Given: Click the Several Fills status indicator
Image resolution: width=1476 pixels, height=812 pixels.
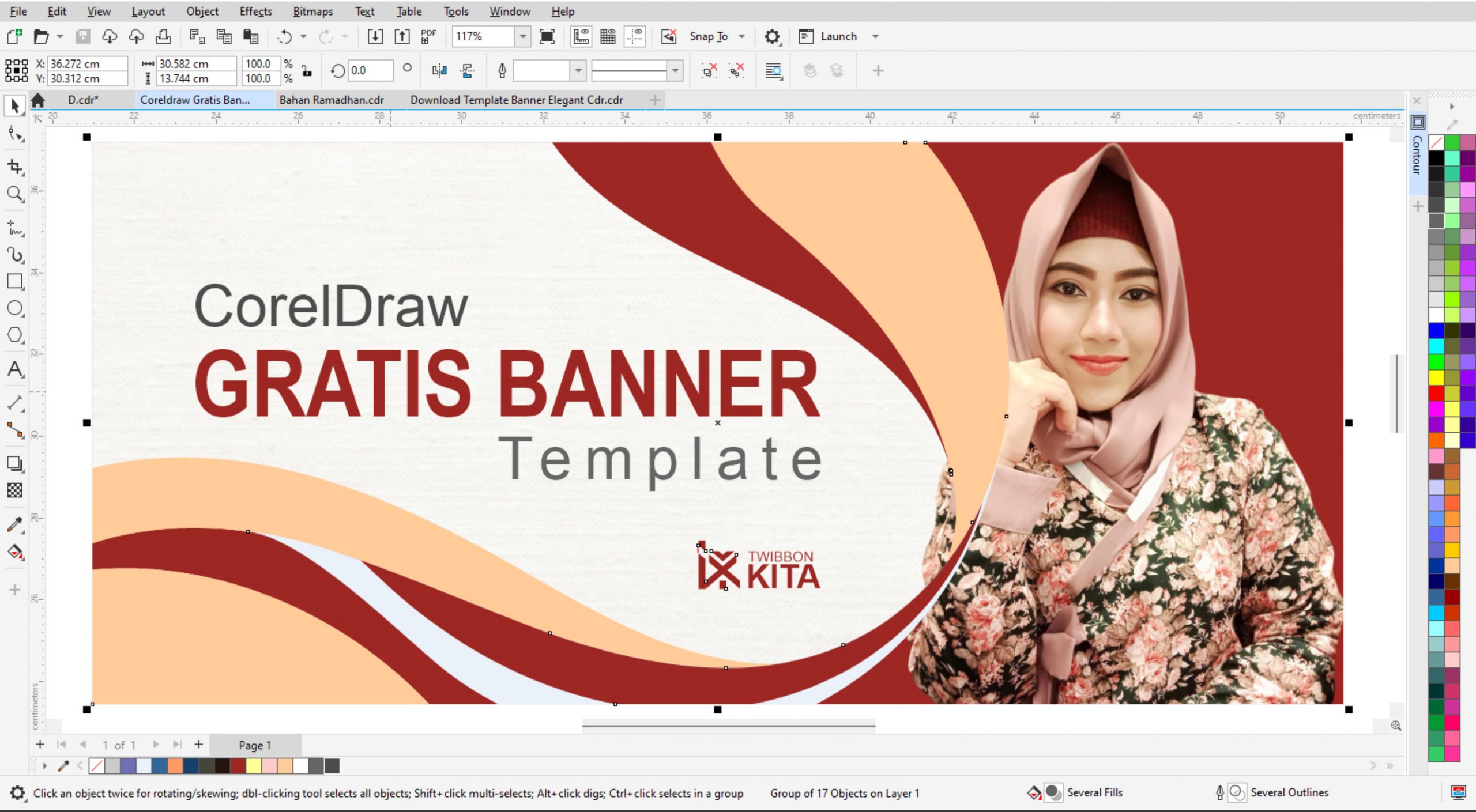Looking at the screenshot, I should [1075, 793].
